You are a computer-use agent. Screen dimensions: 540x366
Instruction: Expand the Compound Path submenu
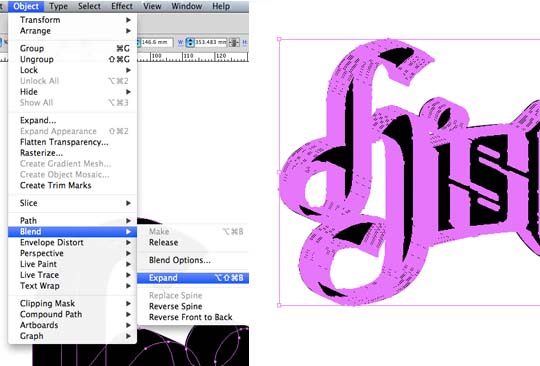[72, 314]
